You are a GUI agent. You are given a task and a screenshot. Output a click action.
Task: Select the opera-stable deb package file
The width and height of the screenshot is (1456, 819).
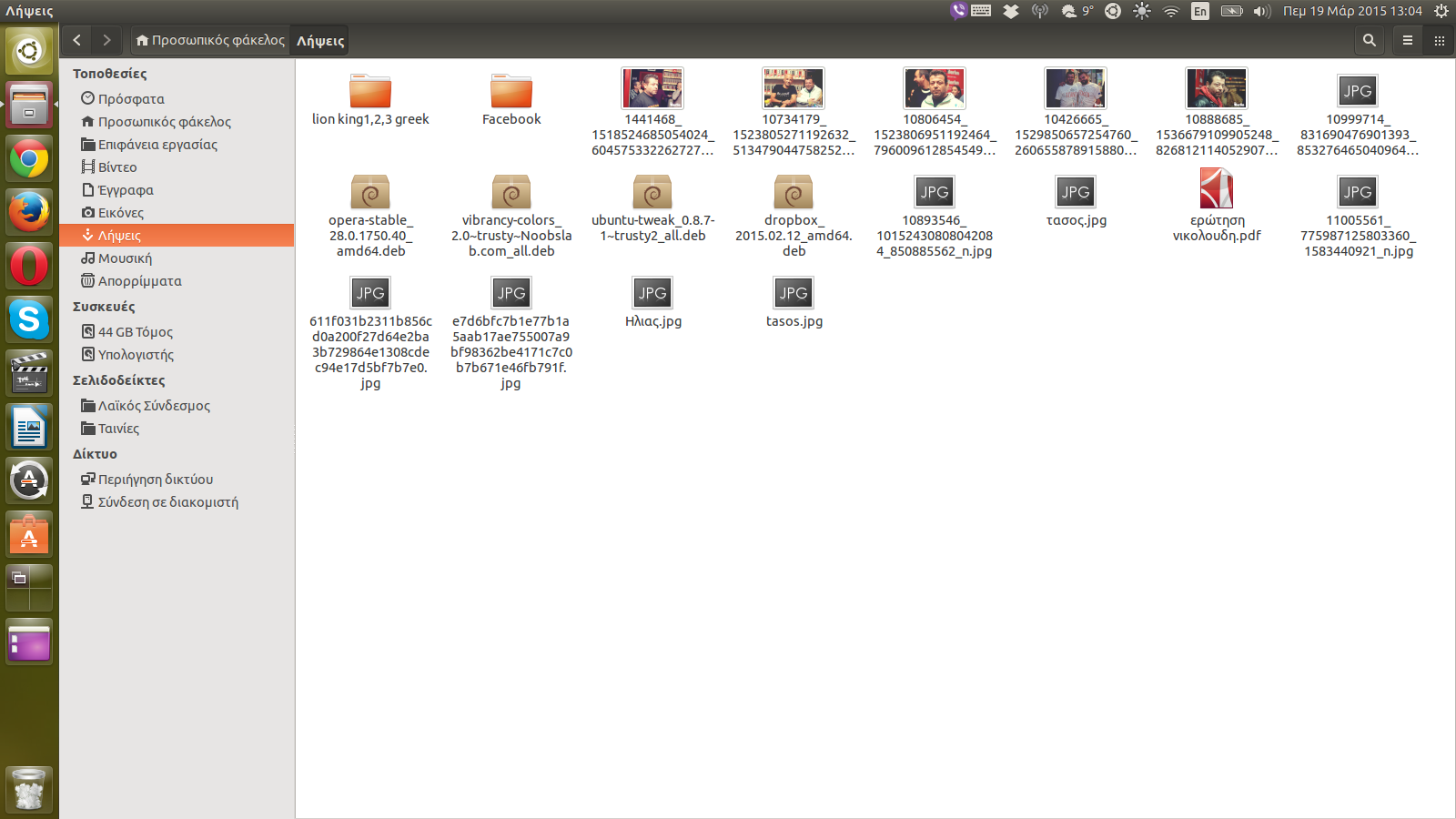[370, 193]
